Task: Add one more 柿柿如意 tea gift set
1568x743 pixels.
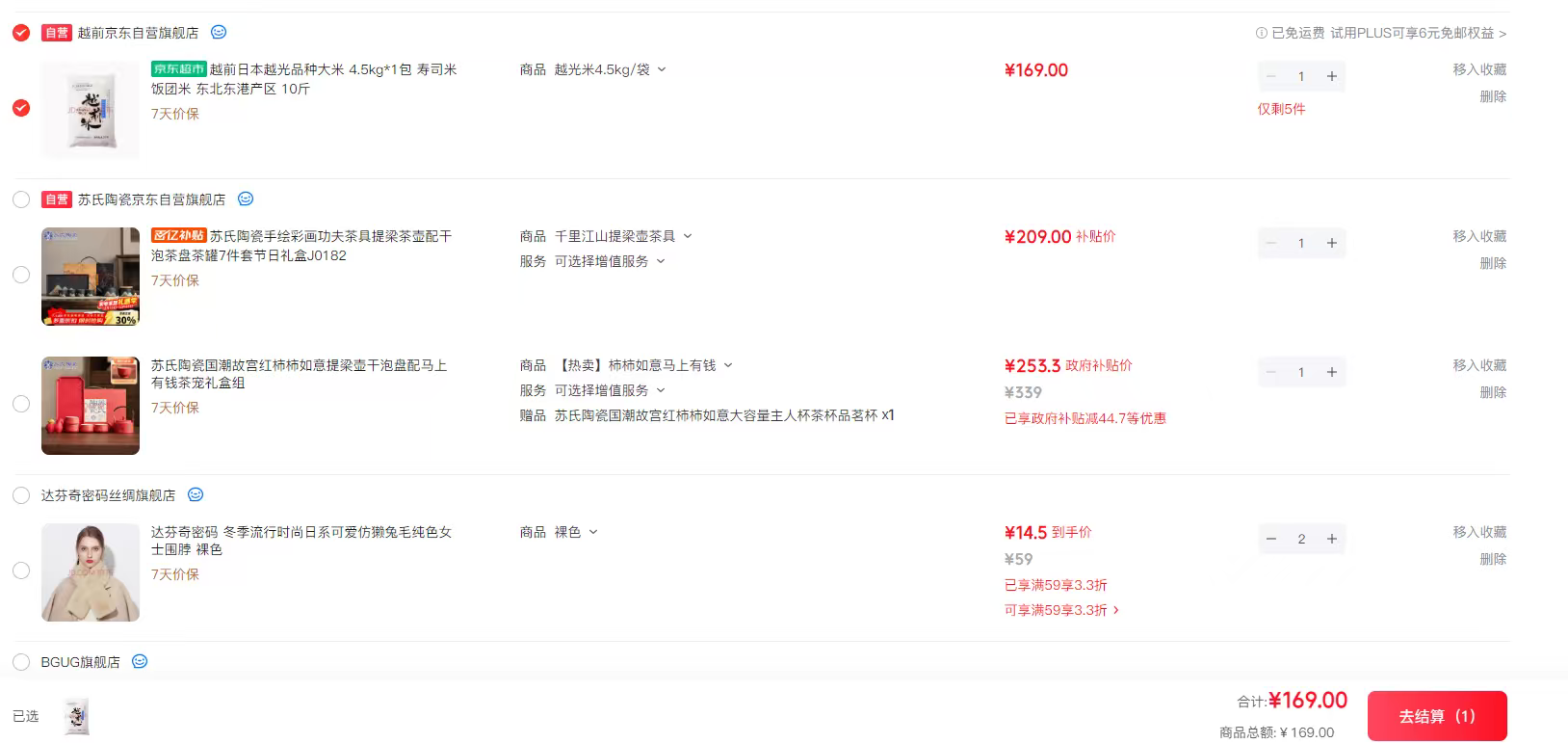Action: coord(1332,372)
